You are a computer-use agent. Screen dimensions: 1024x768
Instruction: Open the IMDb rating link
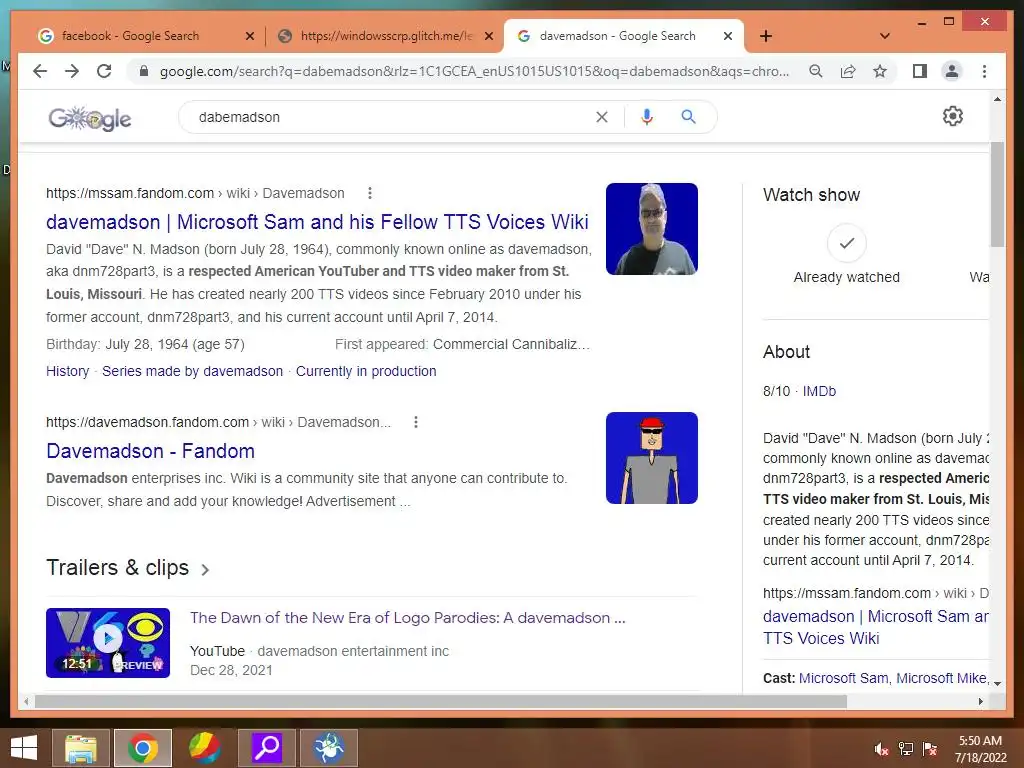click(819, 391)
